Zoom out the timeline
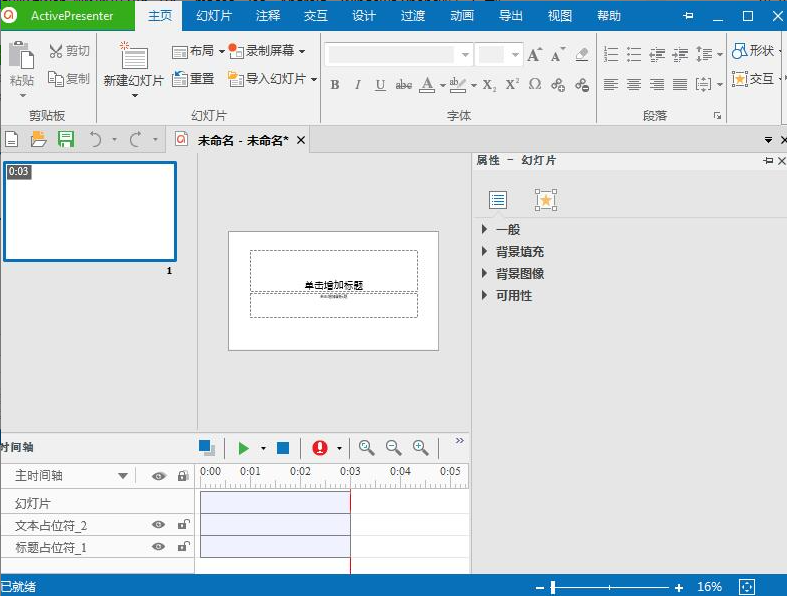Screen dimensions: 787x596 point(394,448)
